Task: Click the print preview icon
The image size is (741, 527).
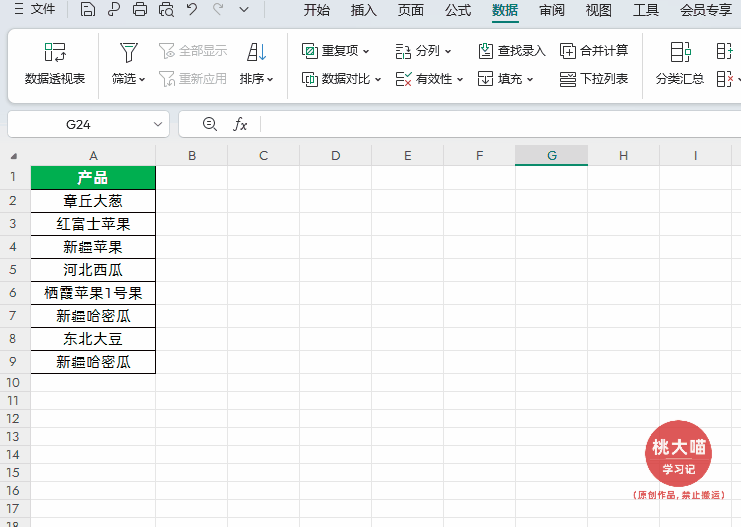Action: (166, 9)
